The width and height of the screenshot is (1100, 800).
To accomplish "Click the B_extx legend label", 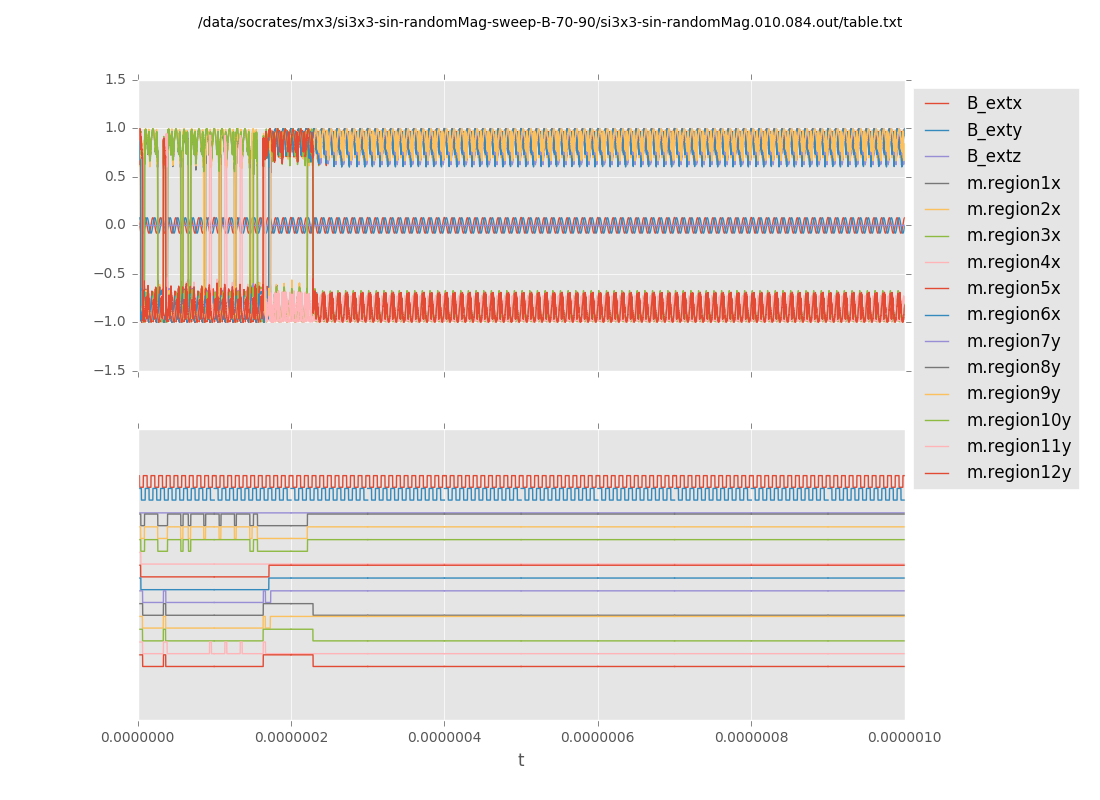I will click(994, 104).
